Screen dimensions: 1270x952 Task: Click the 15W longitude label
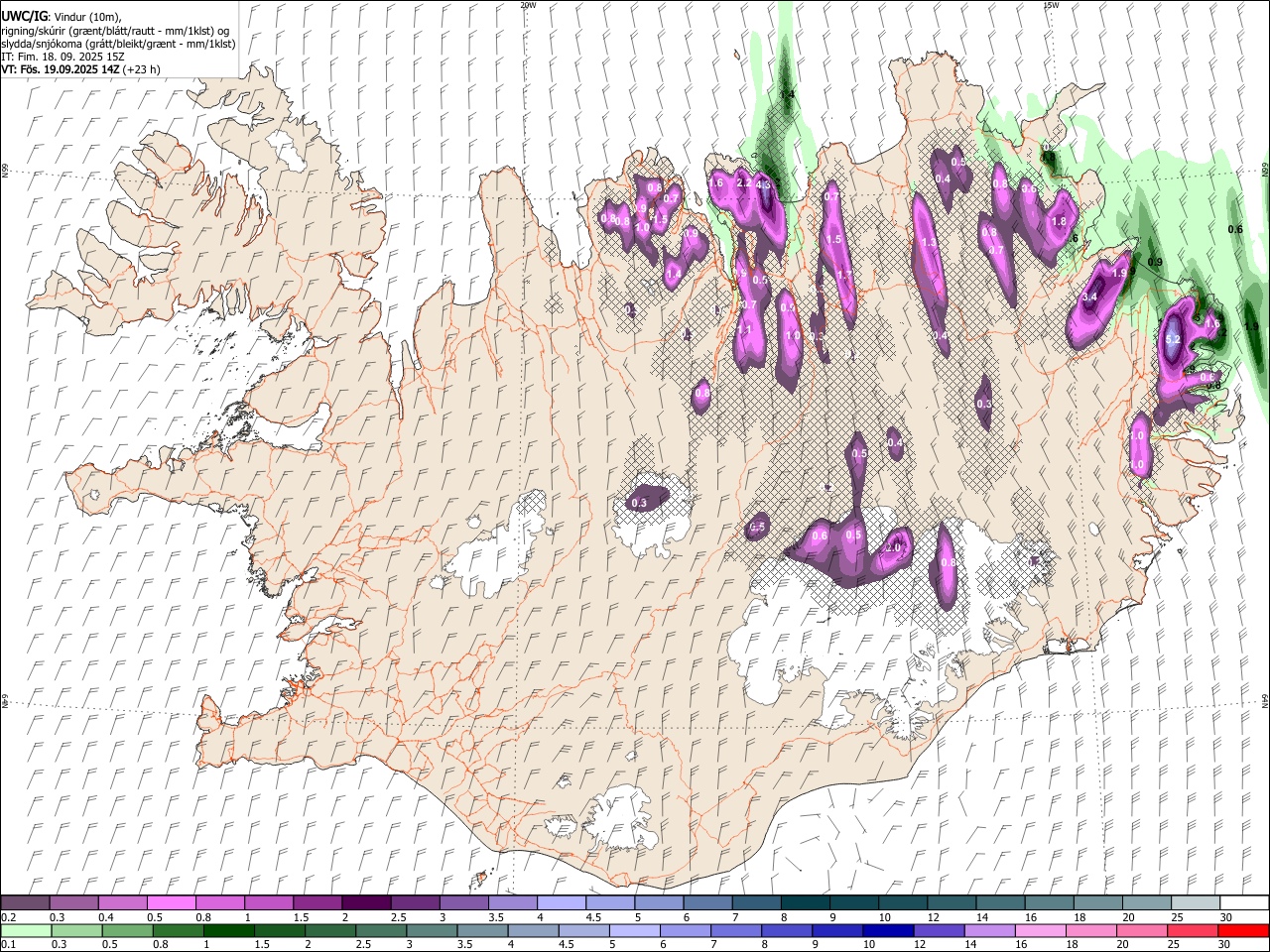point(1051,5)
